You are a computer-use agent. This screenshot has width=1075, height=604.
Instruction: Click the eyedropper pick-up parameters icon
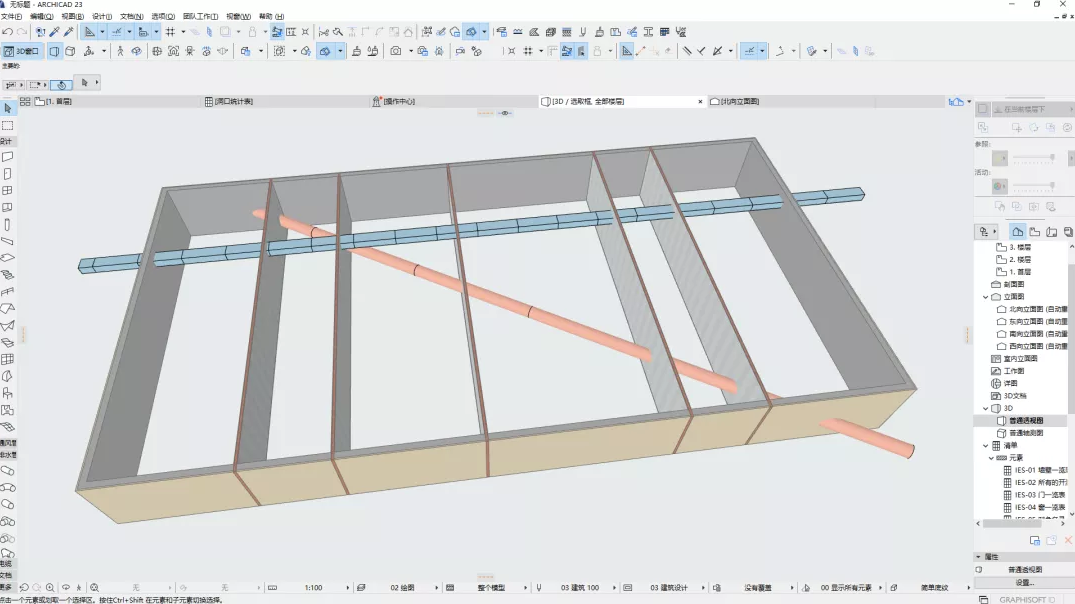[x=54, y=32]
